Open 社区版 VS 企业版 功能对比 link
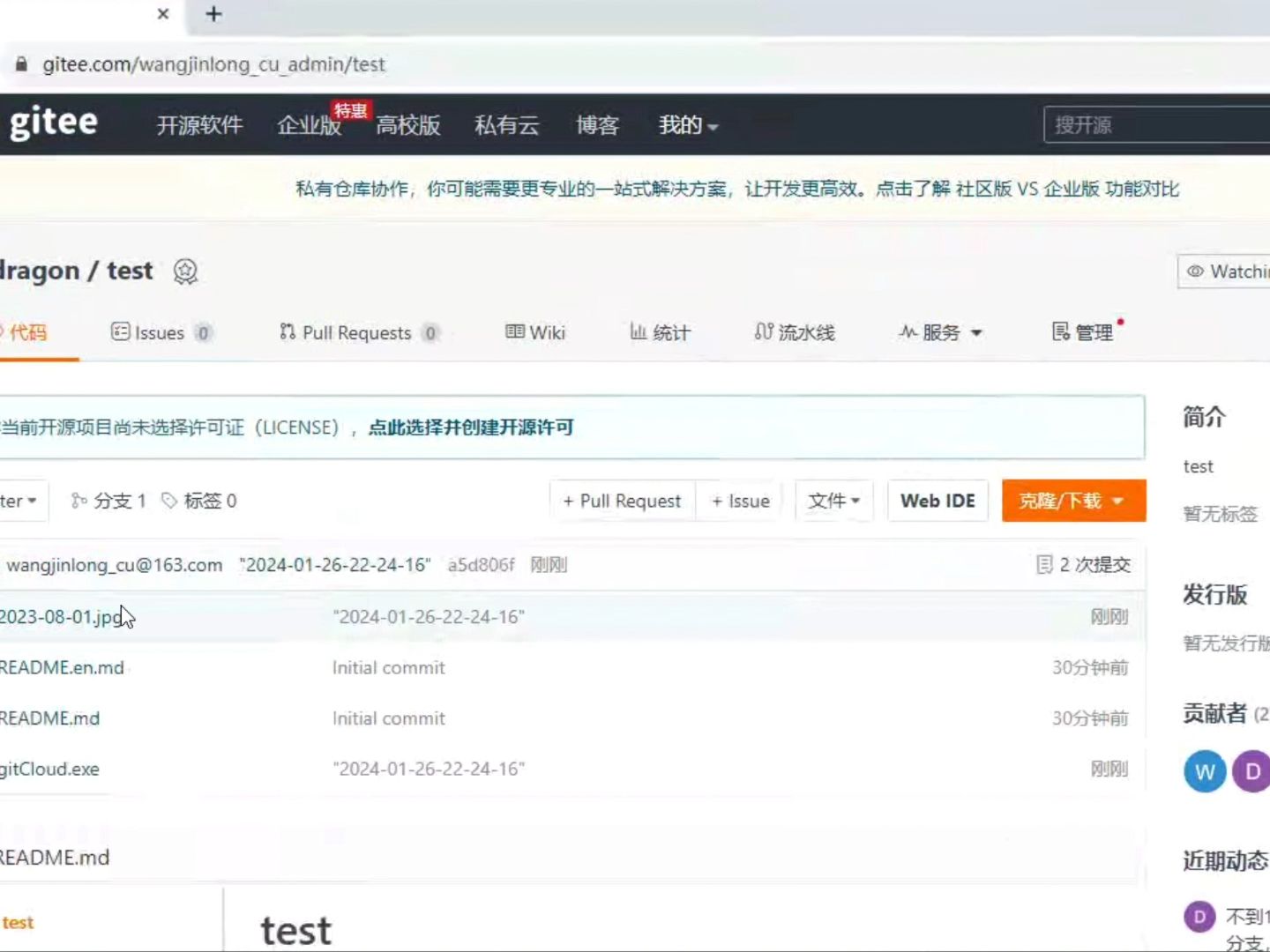Image resolution: width=1270 pixels, height=952 pixels. pyautogui.click(x=1067, y=189)
